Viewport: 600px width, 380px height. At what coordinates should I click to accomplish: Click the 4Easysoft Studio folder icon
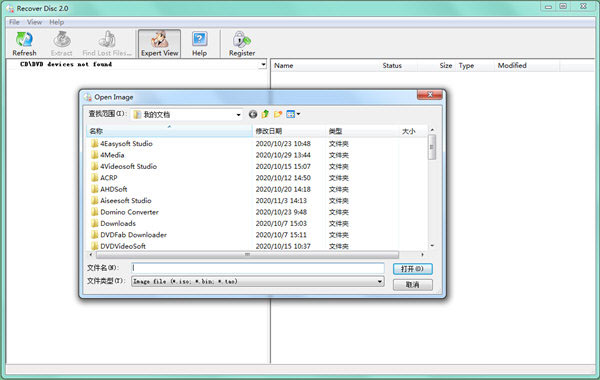95,144
